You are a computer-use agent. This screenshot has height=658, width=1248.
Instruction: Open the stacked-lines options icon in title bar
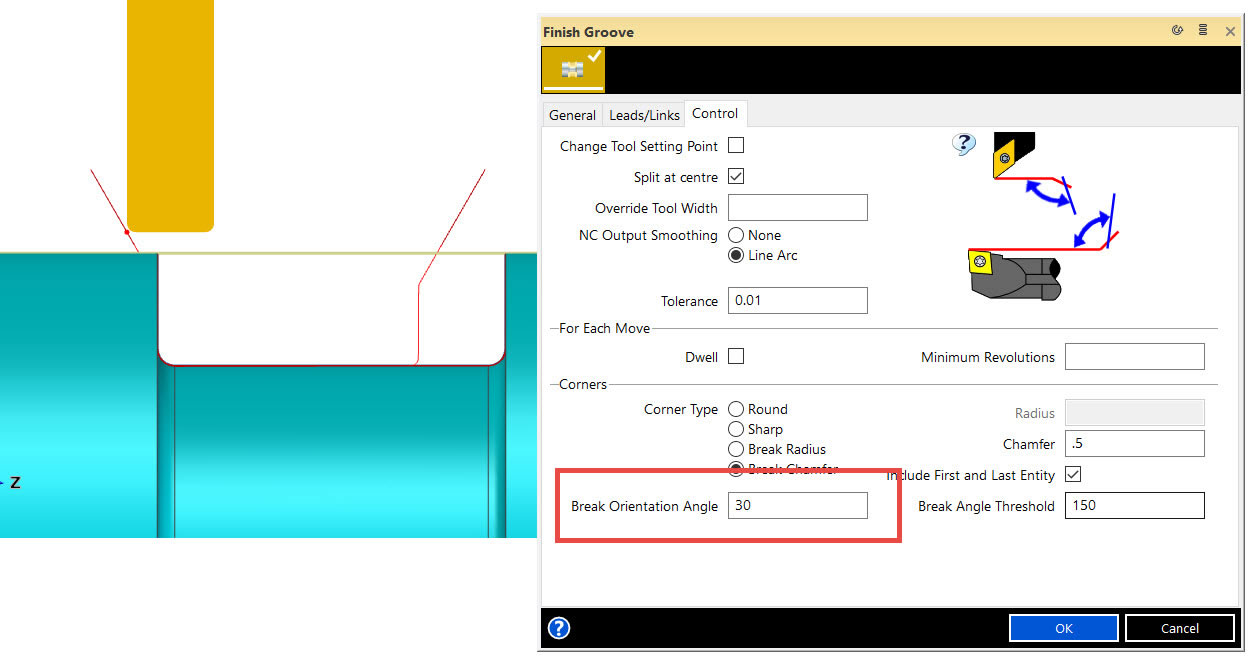click(1203, 31)
